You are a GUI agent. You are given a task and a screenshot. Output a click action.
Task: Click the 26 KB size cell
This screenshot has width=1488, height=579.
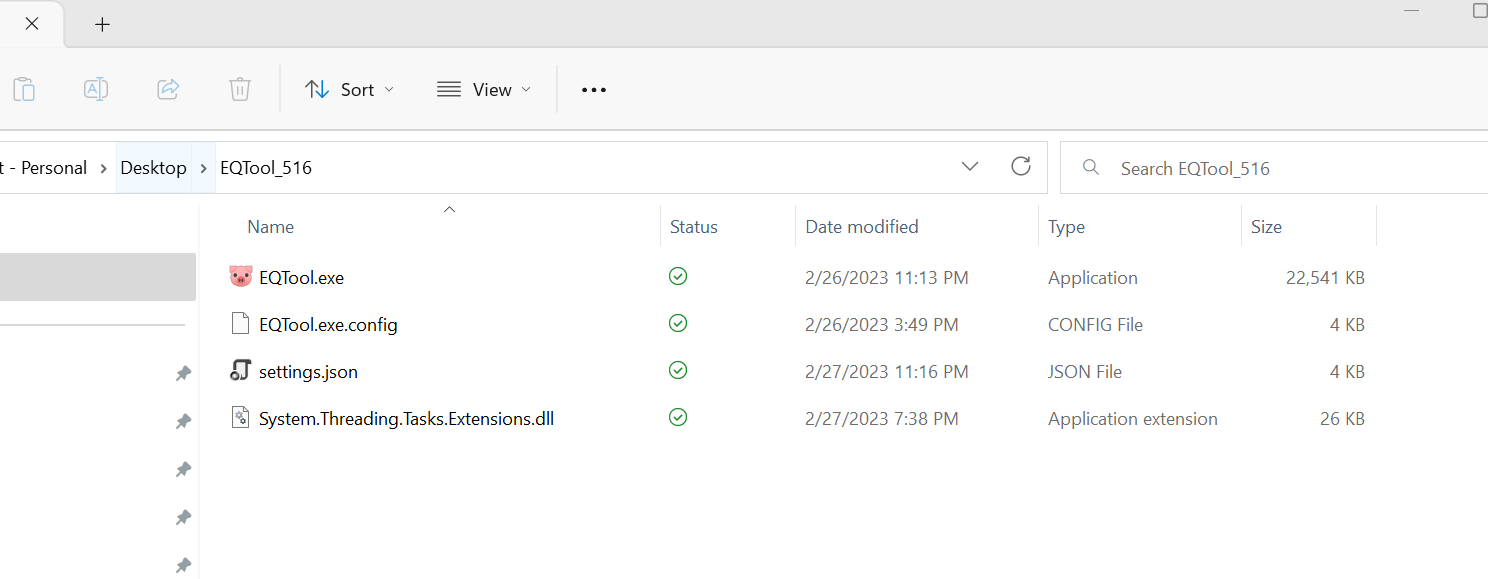[1342, 419]
